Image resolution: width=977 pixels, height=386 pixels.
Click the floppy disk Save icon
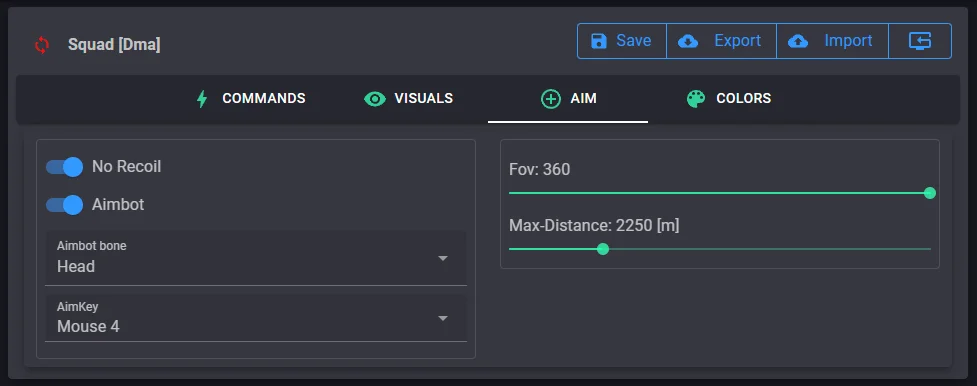(598, 41)
